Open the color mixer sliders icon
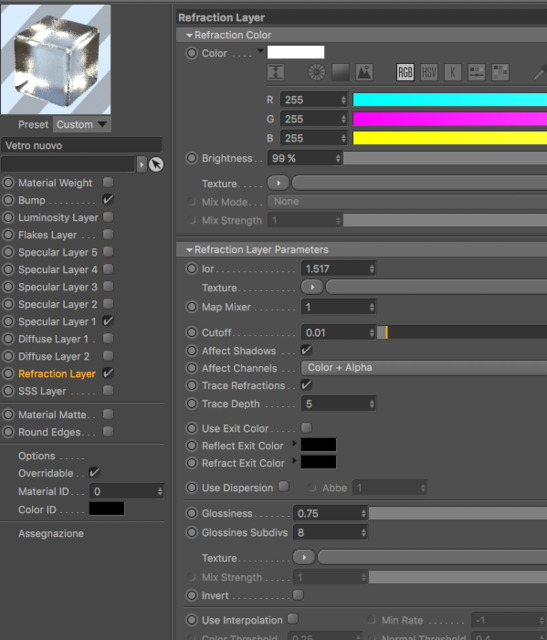This screenshot has width=547, height=640. pos(476,72)
